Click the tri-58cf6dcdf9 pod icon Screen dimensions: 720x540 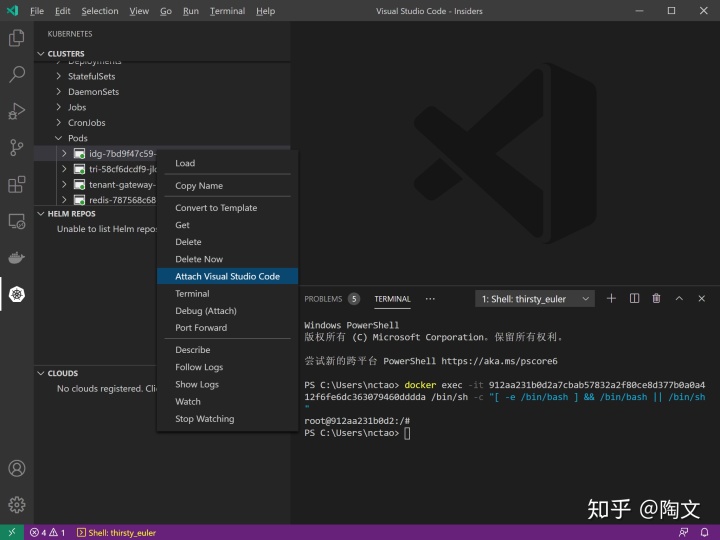[79, 169]
